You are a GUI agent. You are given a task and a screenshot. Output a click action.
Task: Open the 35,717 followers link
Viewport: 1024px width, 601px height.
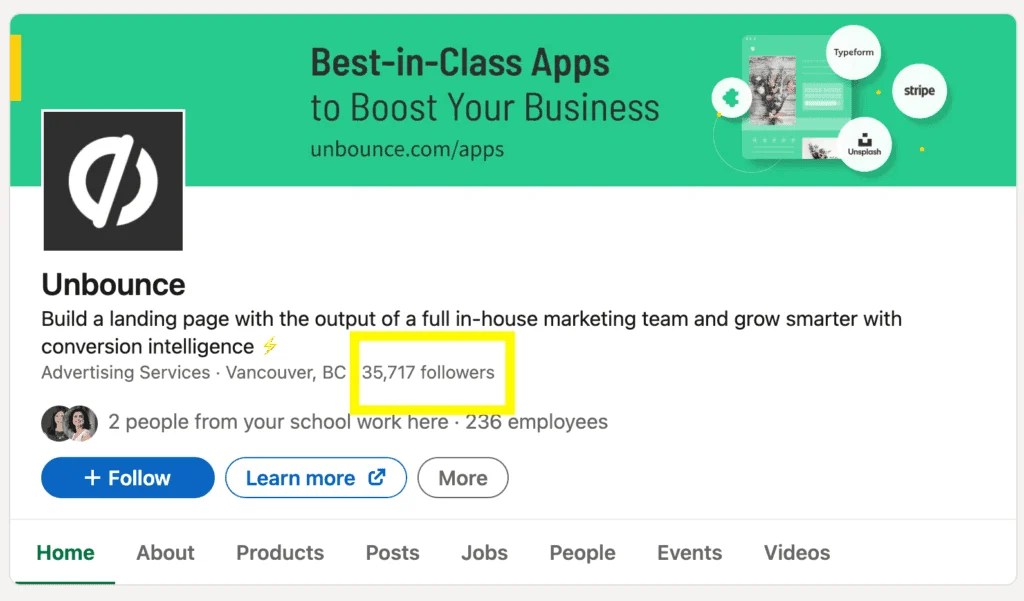coord(430,373)
